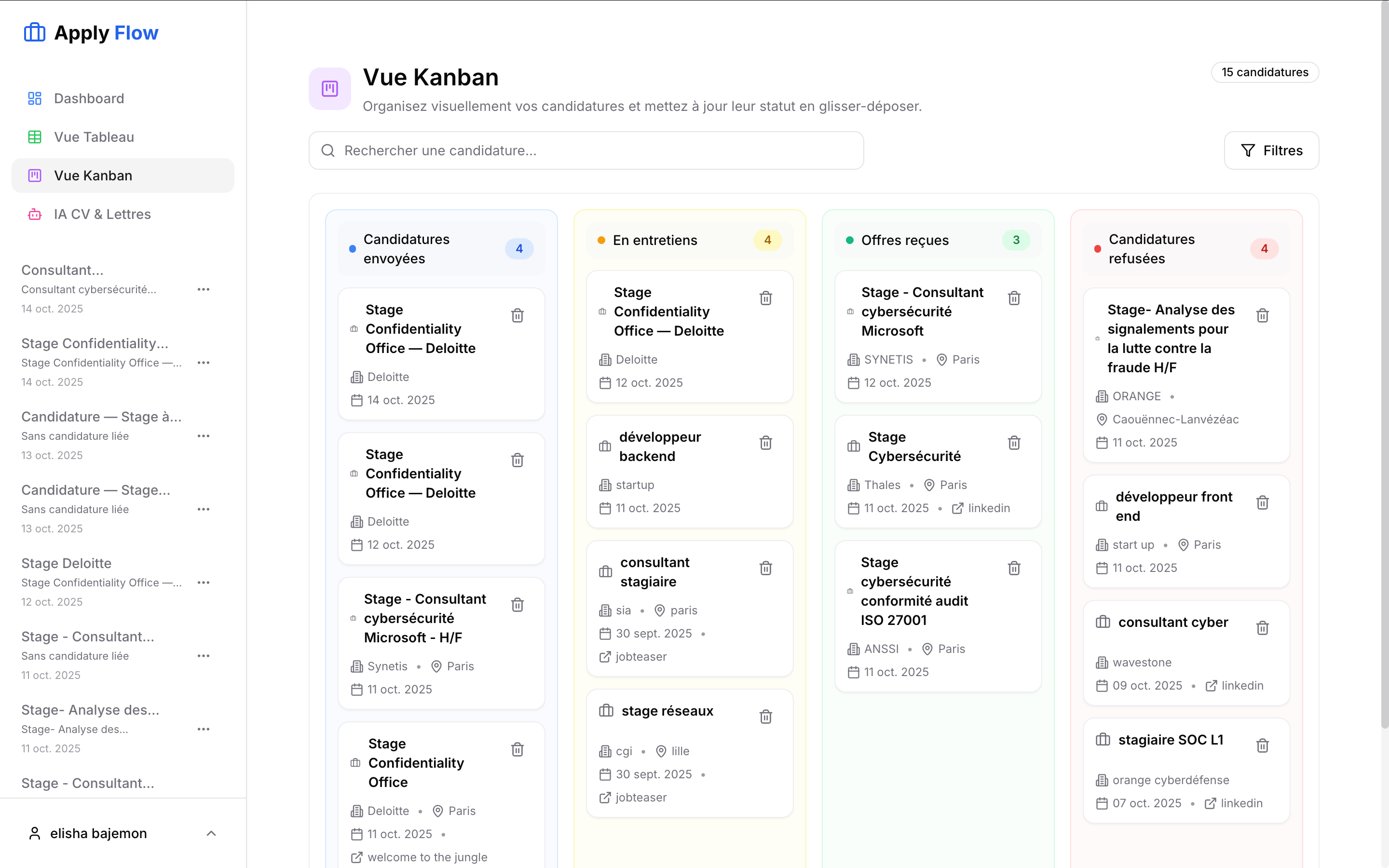Click the Apply Flow briefcase logo
This screenshot has height=868, width=1389.
(34, 33)
